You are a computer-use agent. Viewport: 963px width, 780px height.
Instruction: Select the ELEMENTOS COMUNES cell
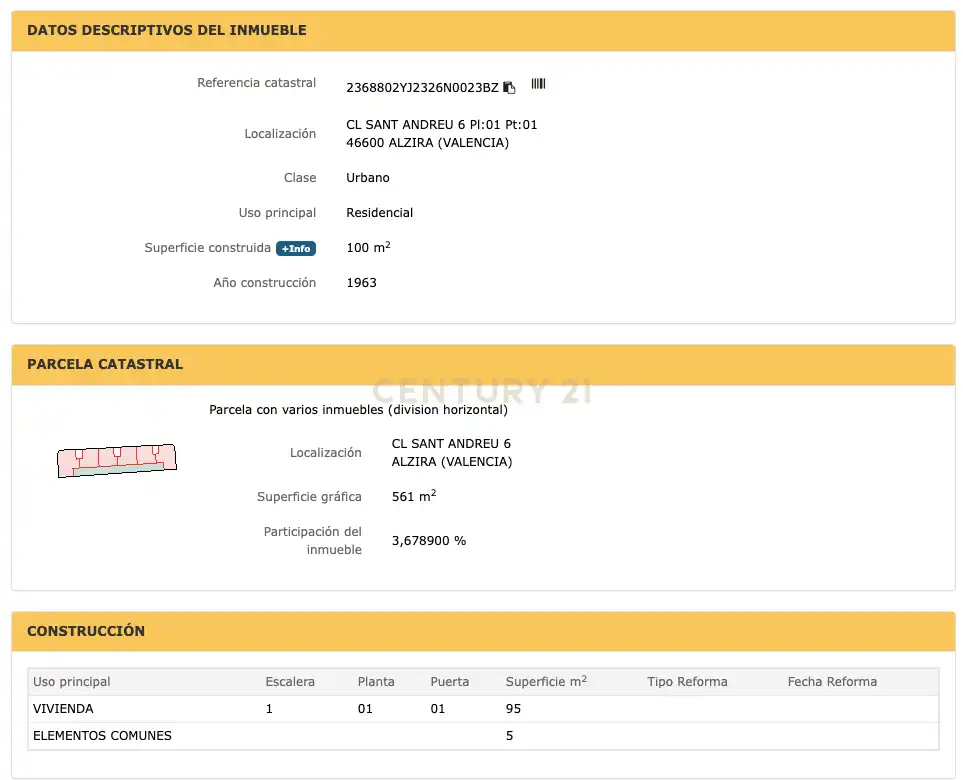(x=103, y=736)
